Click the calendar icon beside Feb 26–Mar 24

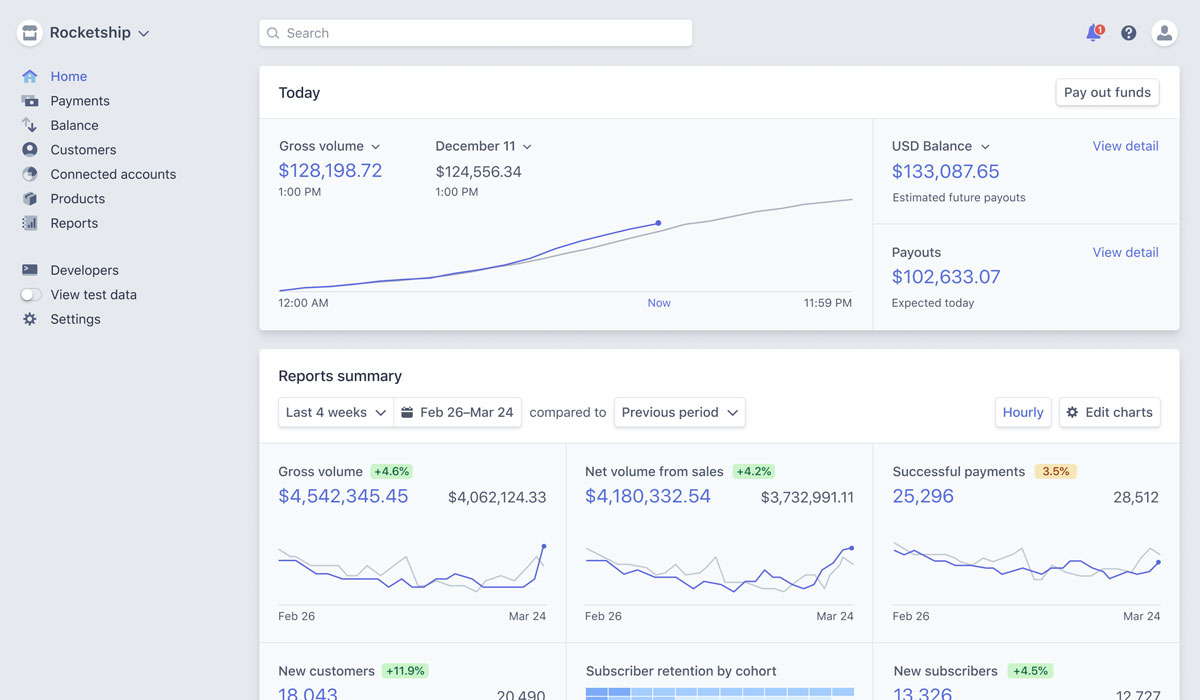coord(407,412)
